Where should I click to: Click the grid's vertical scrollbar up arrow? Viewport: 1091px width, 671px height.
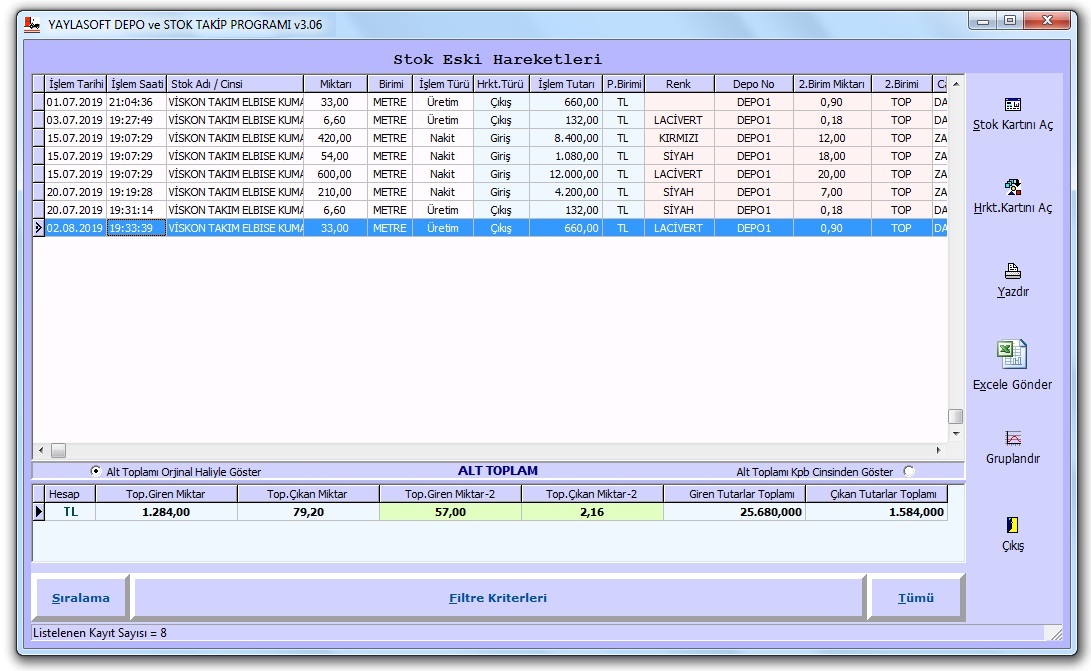pyautogui.click(x=956, y=84)
